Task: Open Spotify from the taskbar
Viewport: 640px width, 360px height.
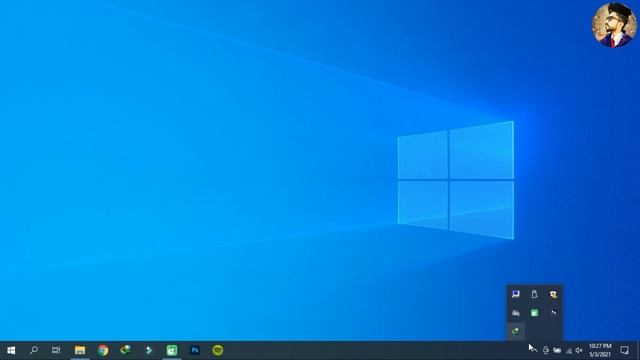Action: pos(218,350)
